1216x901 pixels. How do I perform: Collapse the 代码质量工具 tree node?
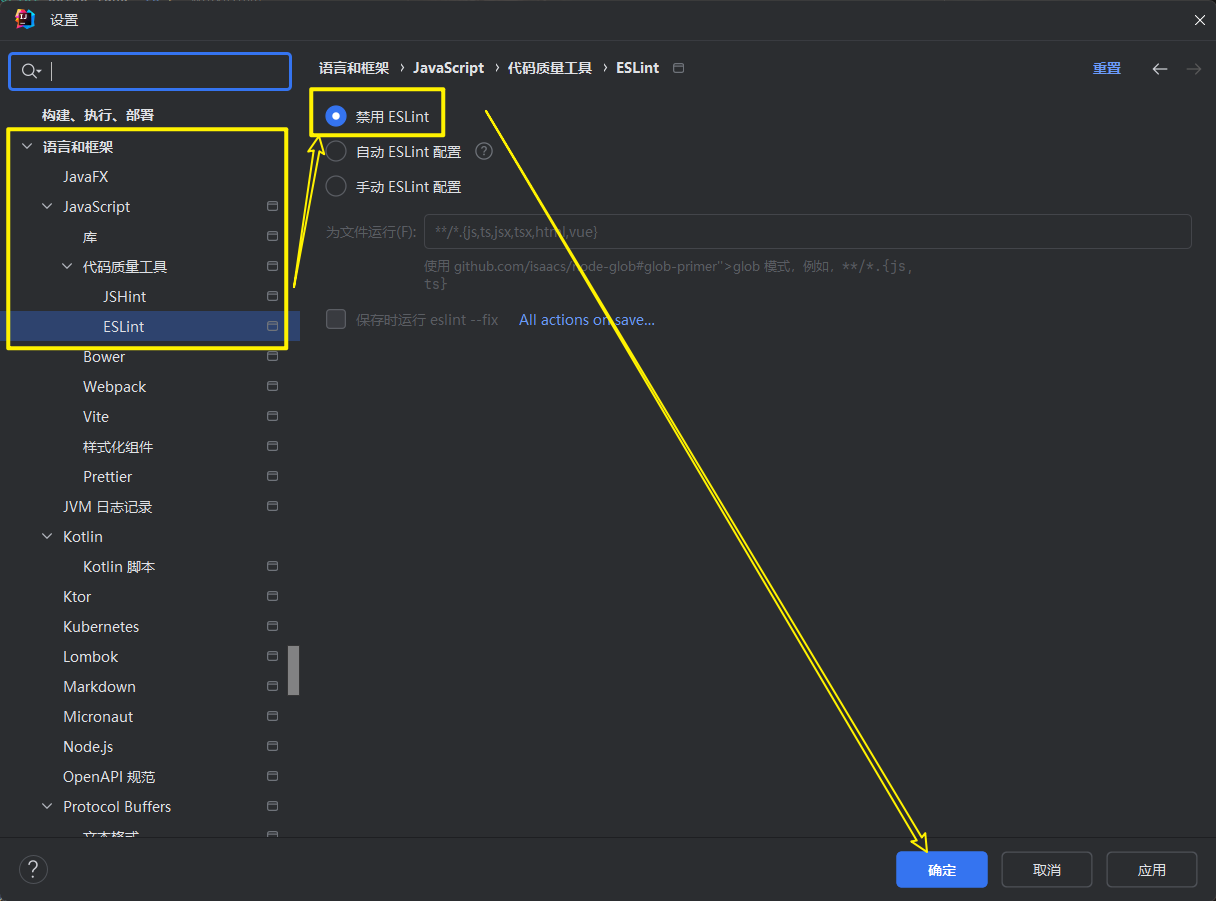(67, 267)
